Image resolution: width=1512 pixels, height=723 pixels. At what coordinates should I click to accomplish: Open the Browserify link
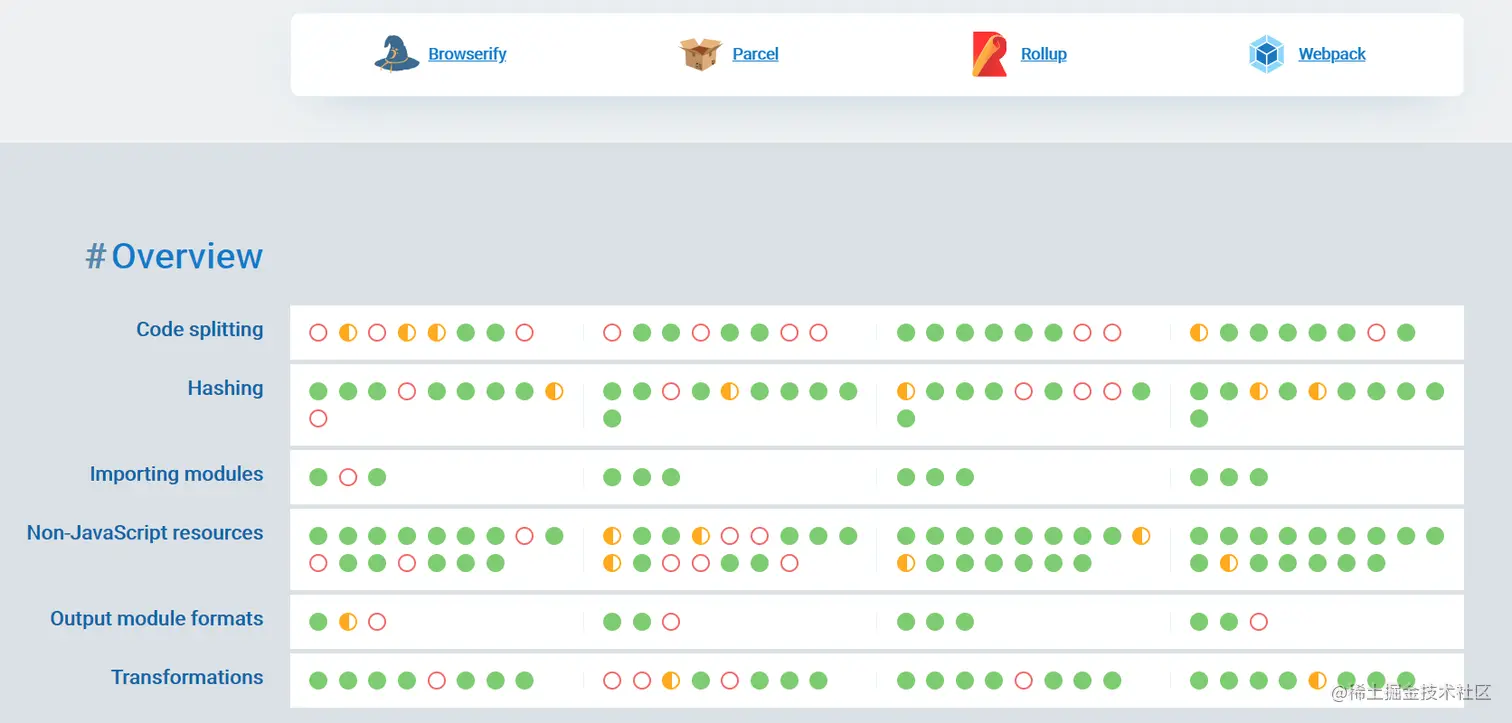(x=467, y=54)
